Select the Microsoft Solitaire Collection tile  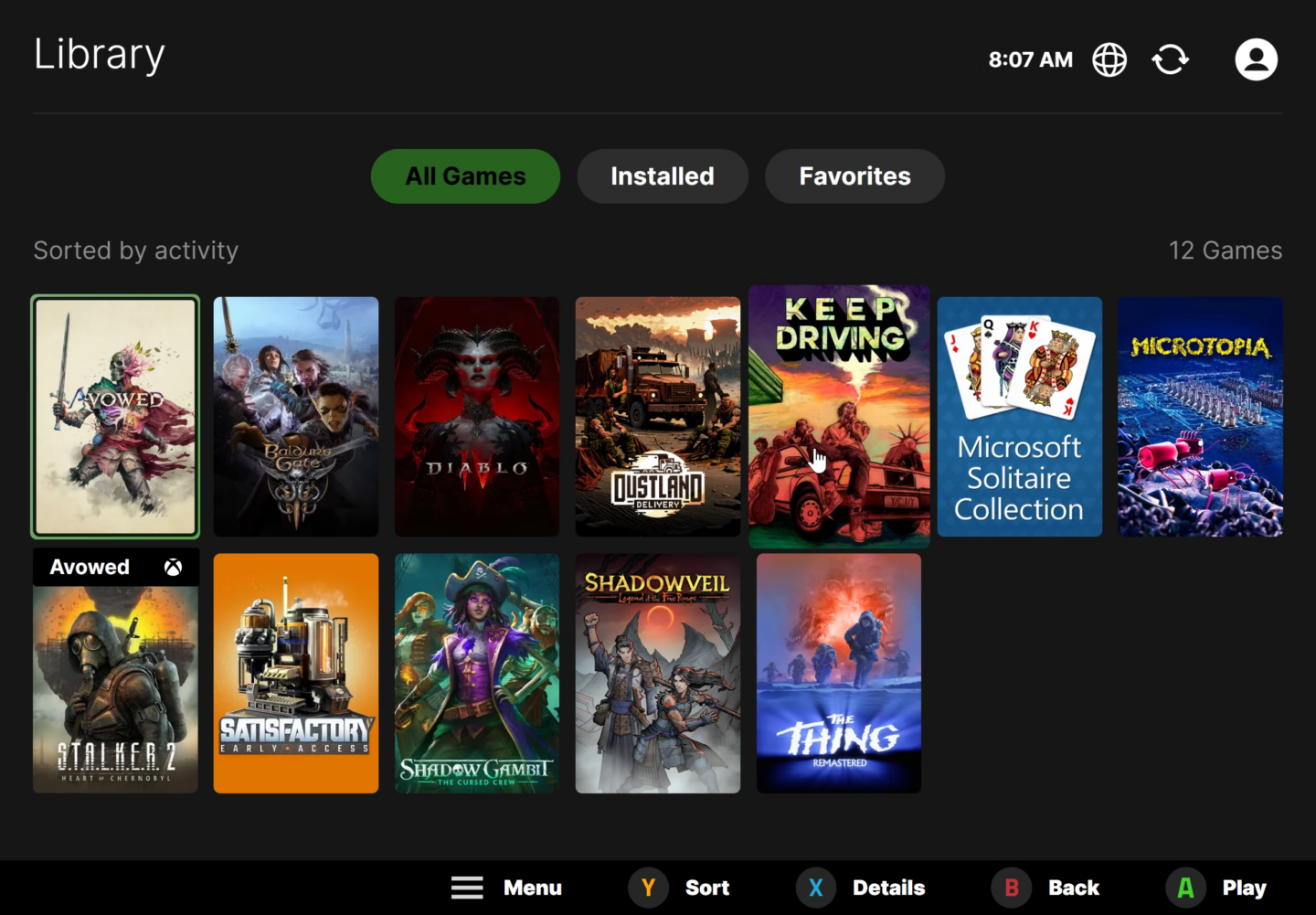click(x=1020, y=416)
